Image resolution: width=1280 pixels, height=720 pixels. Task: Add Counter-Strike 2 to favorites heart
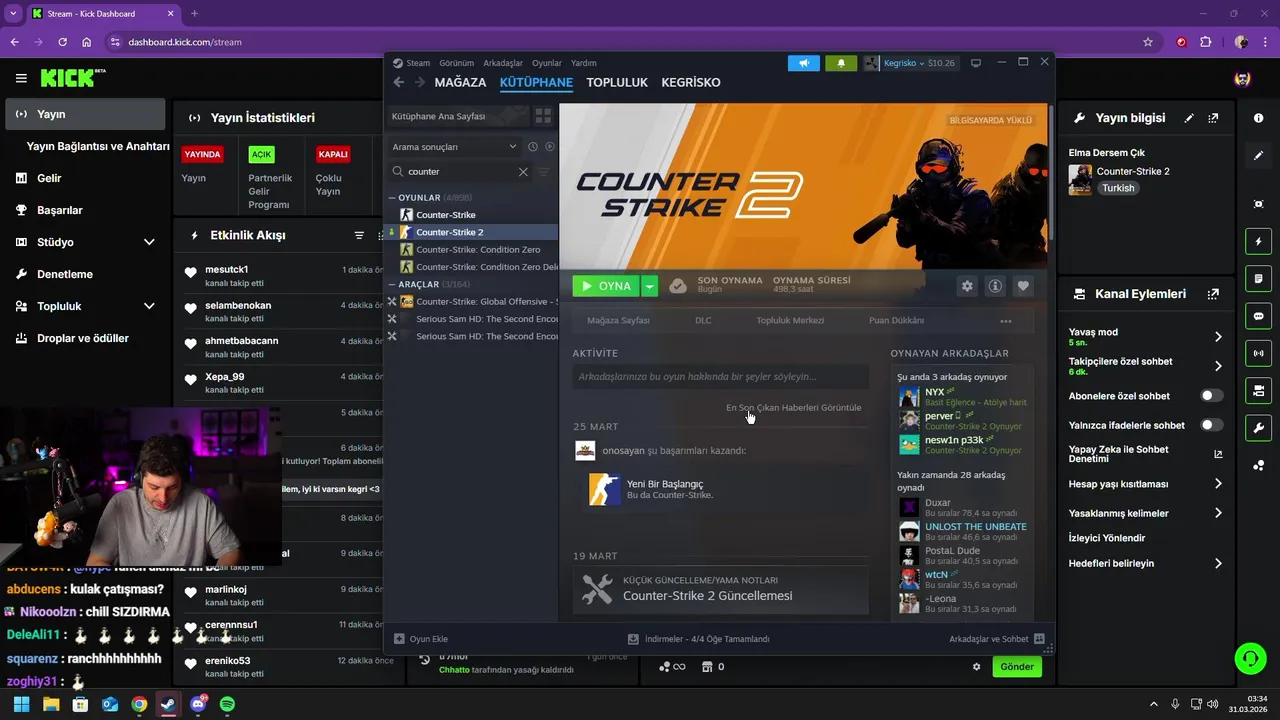(1023, 286)
